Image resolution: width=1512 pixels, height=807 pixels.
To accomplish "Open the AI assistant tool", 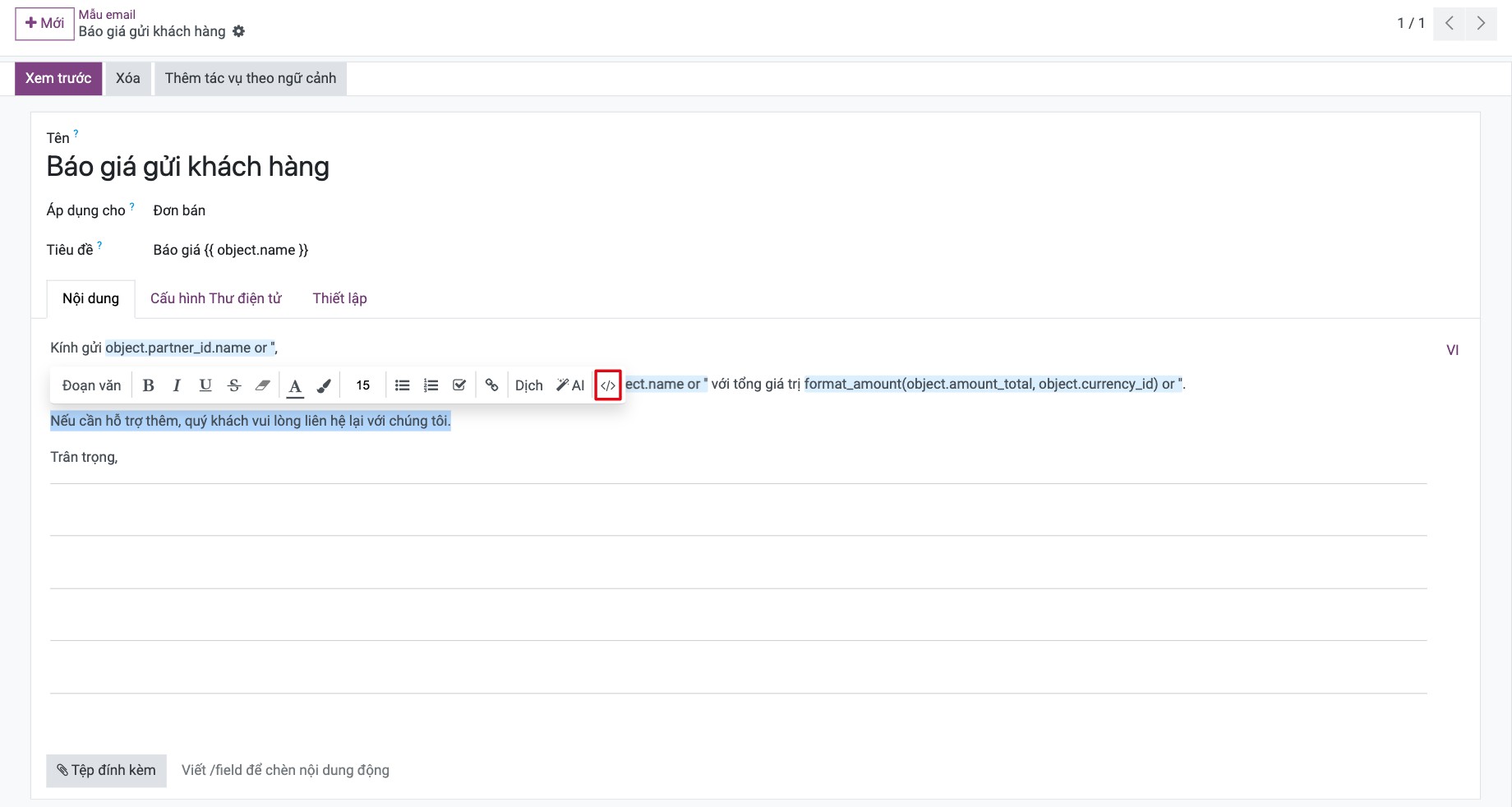I will coord(570,385).
